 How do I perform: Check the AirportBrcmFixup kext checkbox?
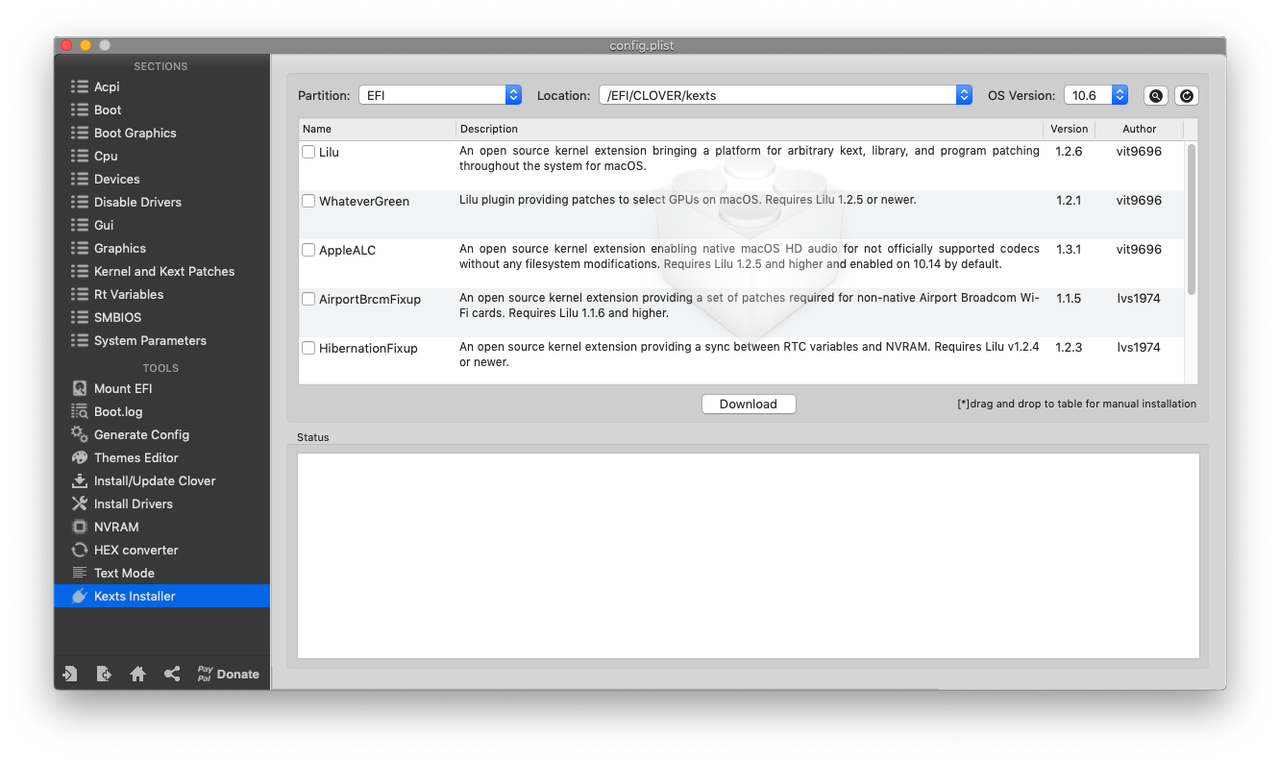309,299
